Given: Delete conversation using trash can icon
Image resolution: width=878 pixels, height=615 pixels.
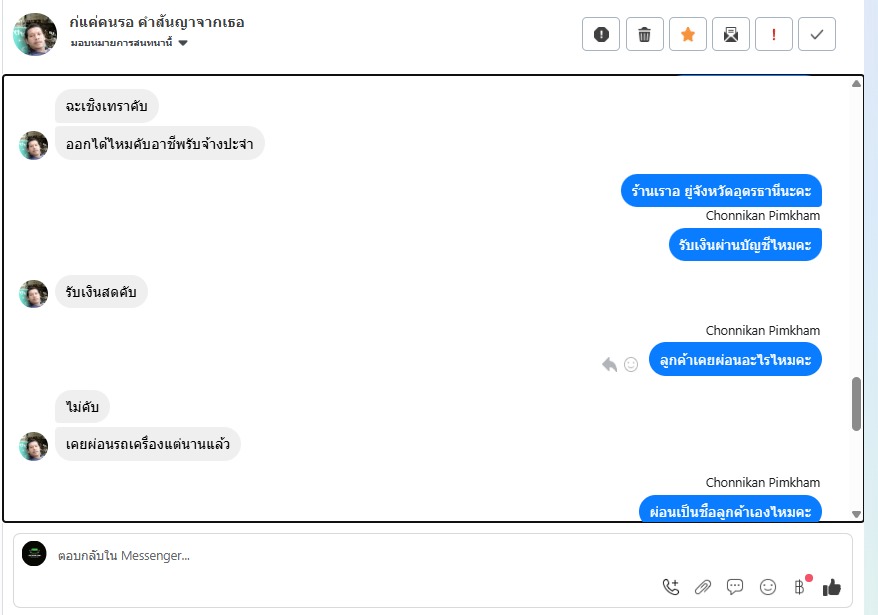Looking at the screenshot, I should click(x=645, y=35).
